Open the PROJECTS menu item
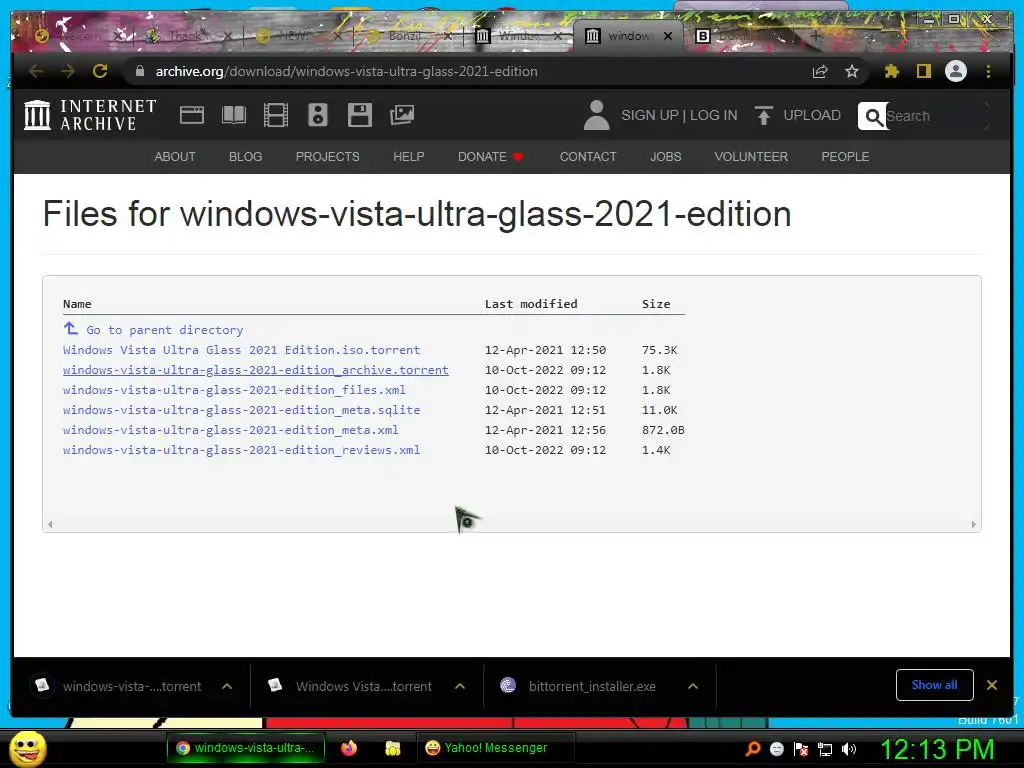 tap(327, 157)
